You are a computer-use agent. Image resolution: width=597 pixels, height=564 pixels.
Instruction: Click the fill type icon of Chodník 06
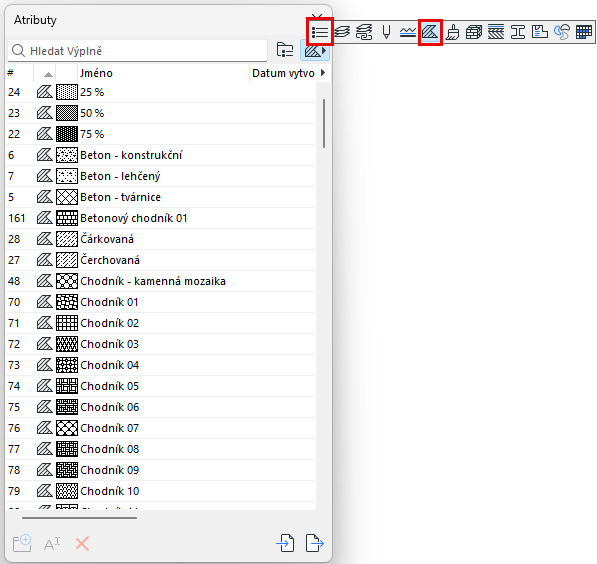(x=45, y=407)
